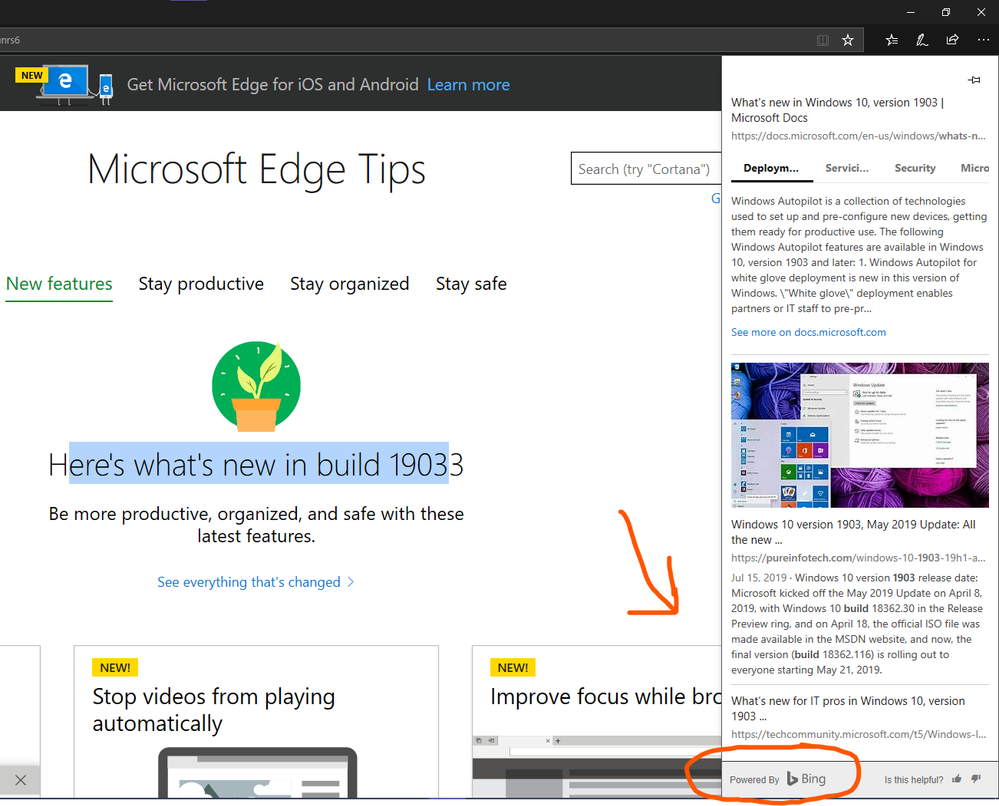The width and height of the screenshot is (999, 806).
Task: Select the Deploym... tab in side pane
Action: pyautogui.click(x=771, y=168)
